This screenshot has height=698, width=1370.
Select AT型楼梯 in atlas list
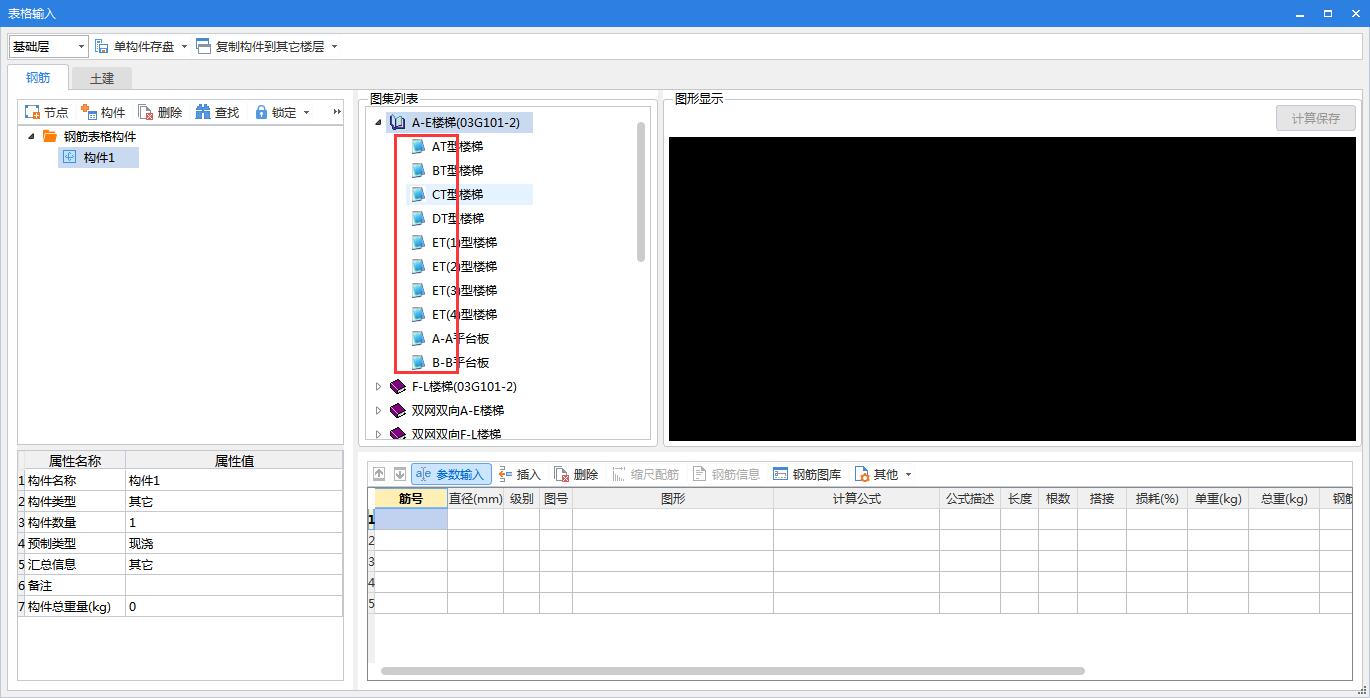(457, 146)
